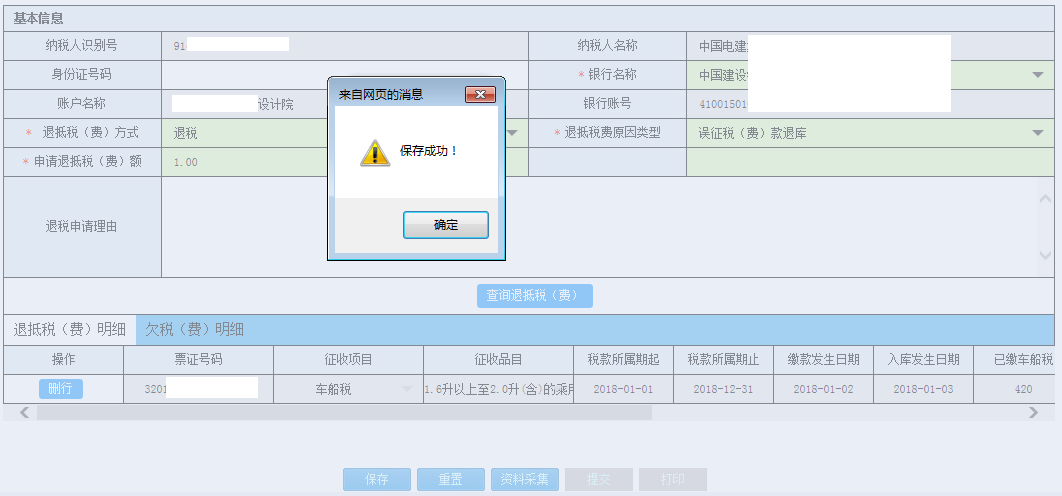Switch to the 欠税(费)明细 tab
Viewport: 1062px width, 496px height.
[x=194, y=330]
